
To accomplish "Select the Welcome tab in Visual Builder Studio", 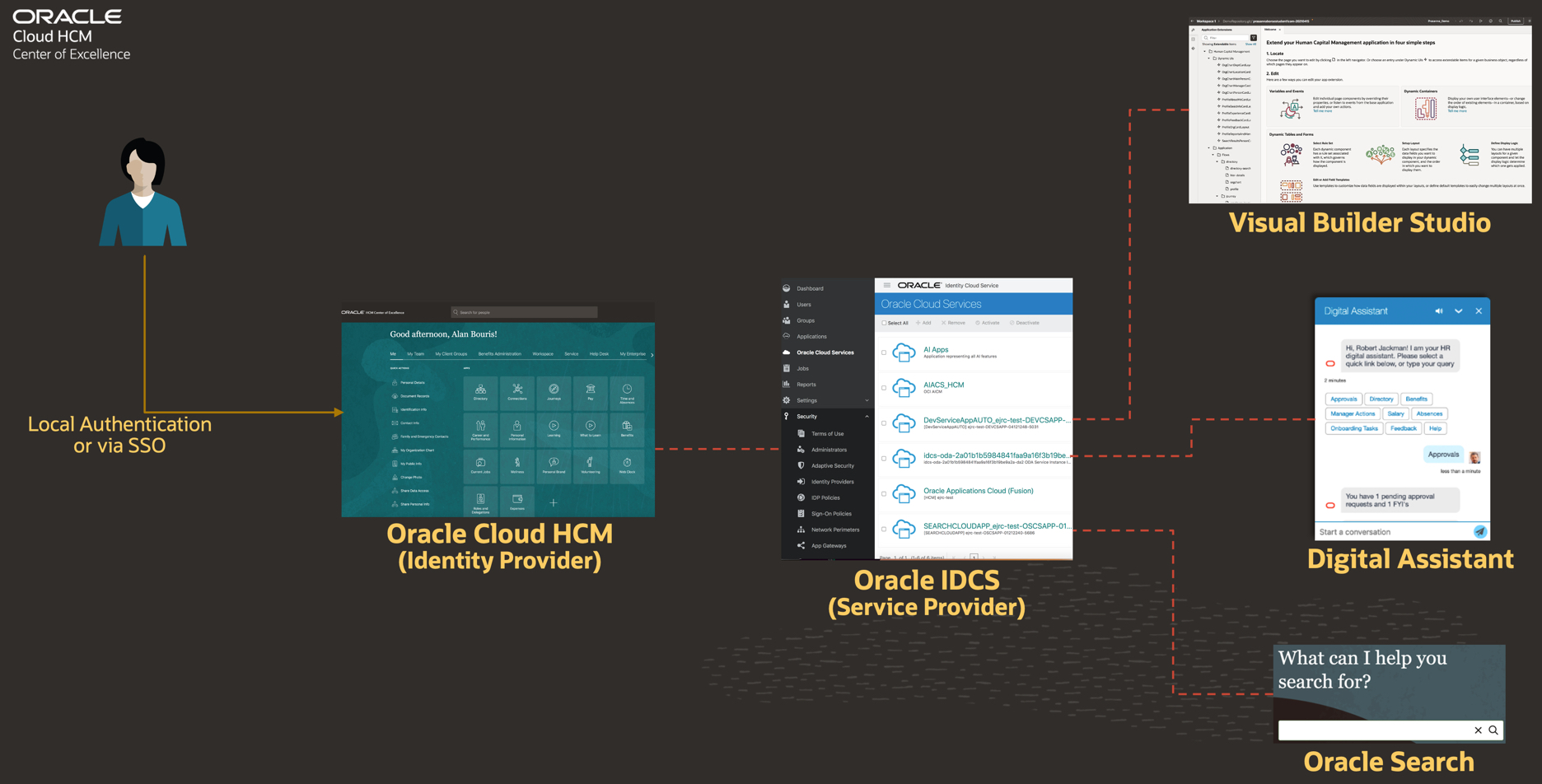I will pos(1271,30).
